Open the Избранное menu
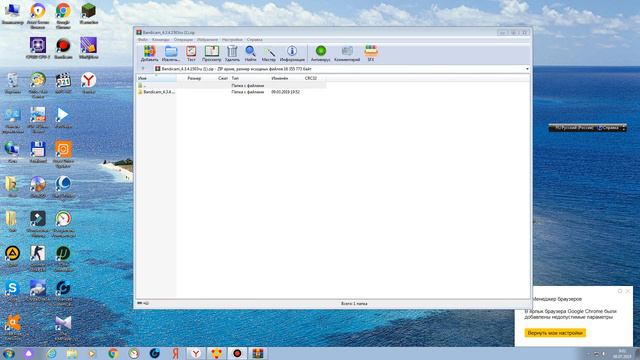Viewport: 640px width, 360px height. coord(207,40)
